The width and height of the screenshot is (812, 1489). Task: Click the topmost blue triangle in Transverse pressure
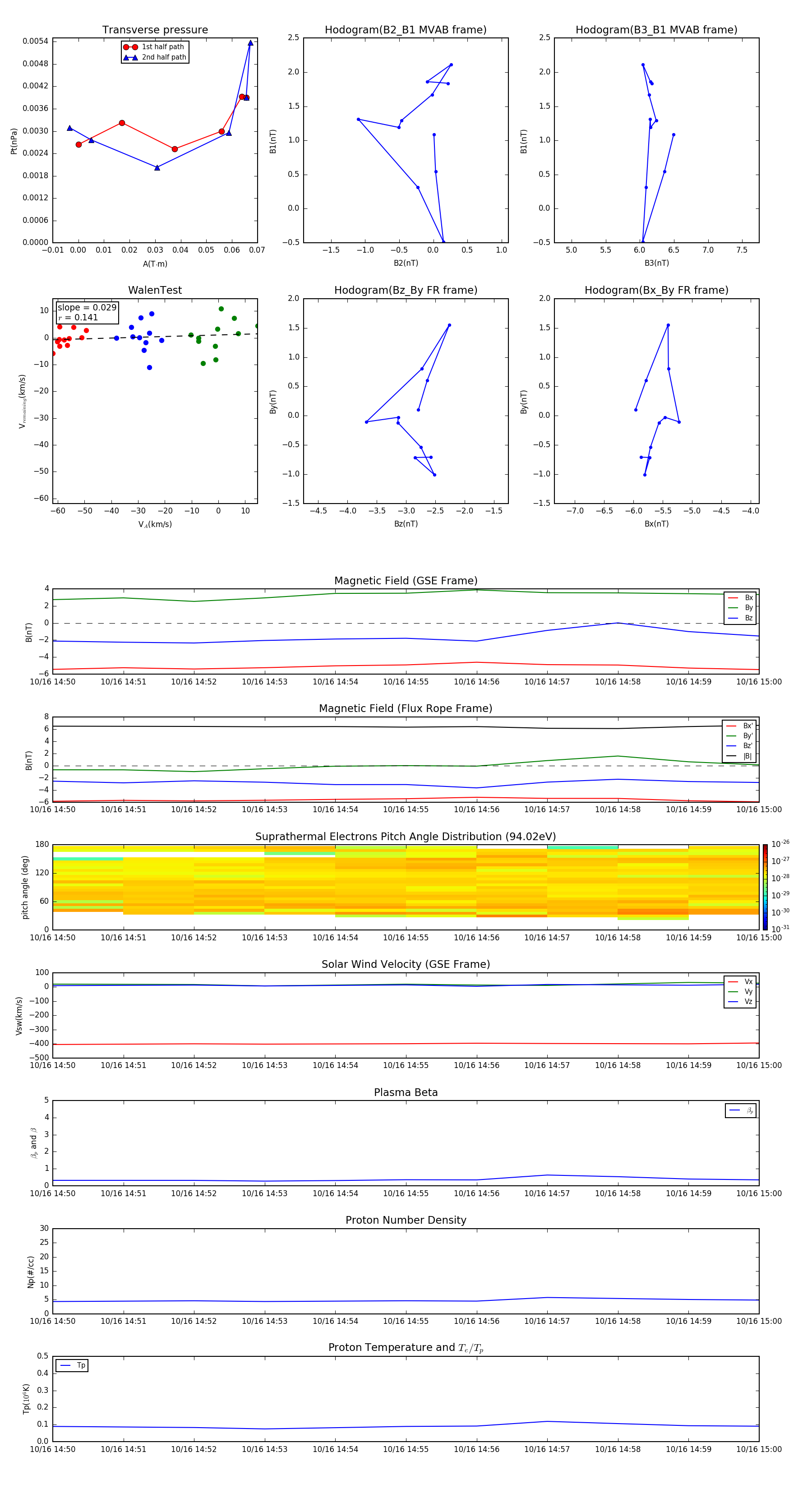(250, 43)
